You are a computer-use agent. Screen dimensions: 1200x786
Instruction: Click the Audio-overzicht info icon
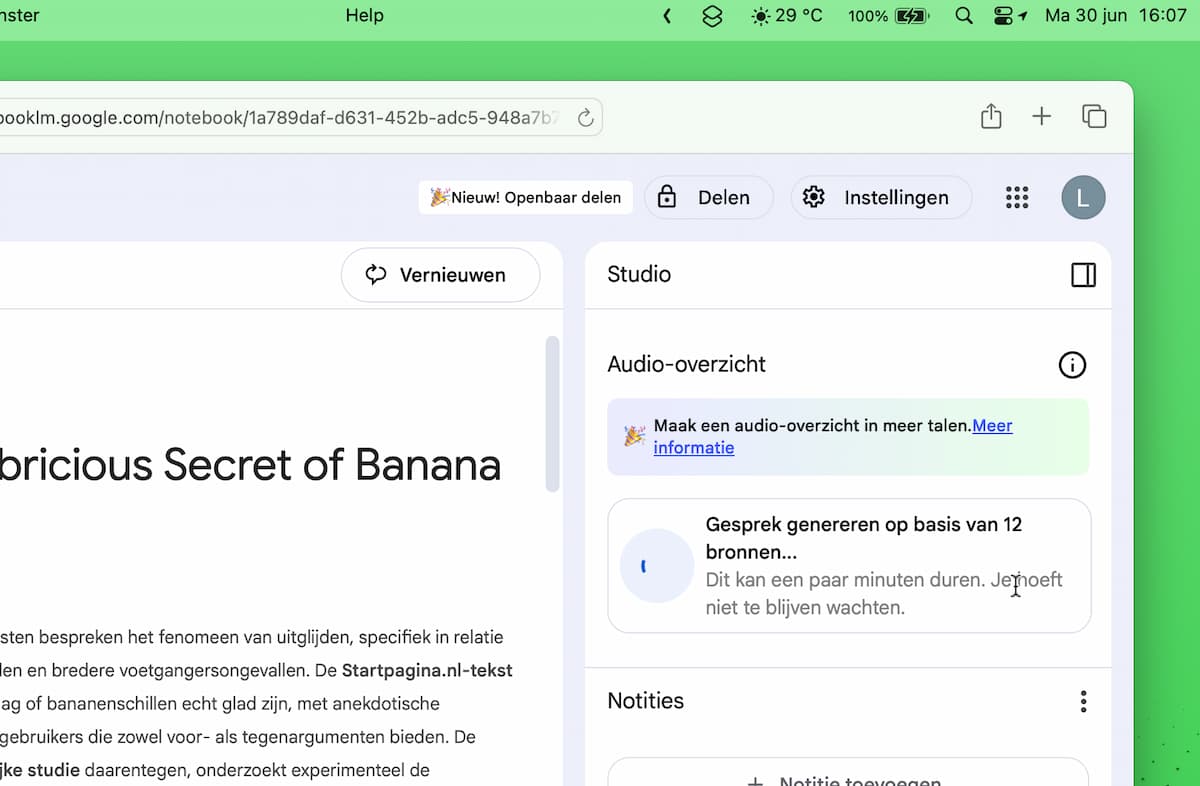click(x=1072, y=365)
